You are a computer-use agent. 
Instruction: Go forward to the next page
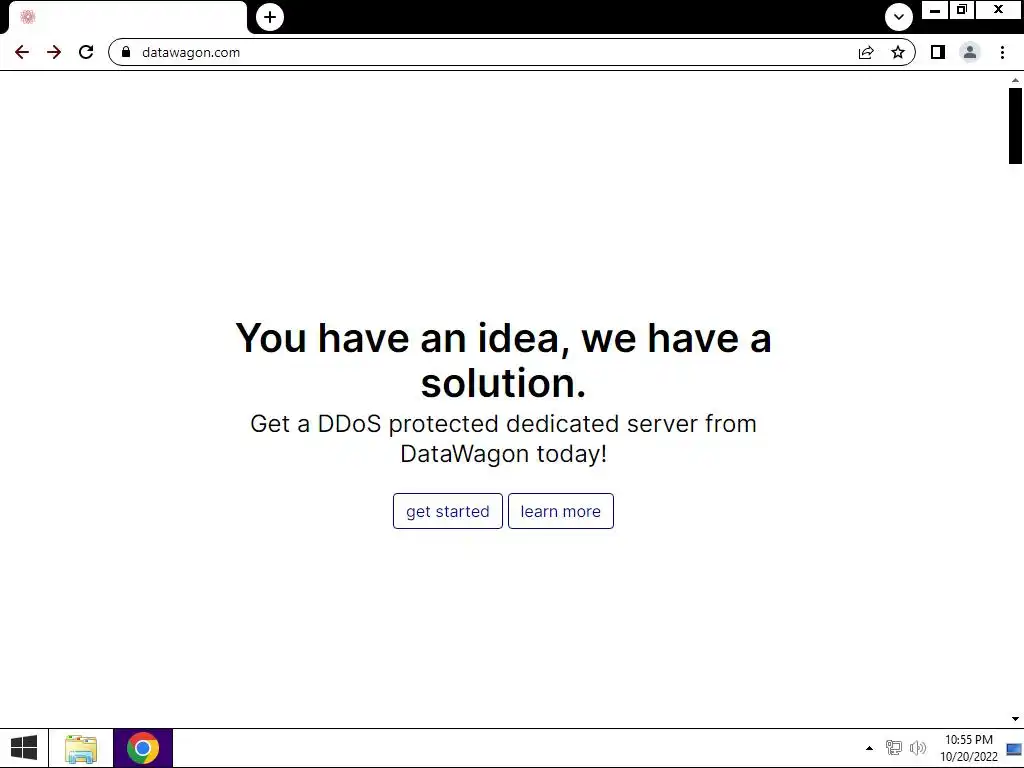point(54,52)
